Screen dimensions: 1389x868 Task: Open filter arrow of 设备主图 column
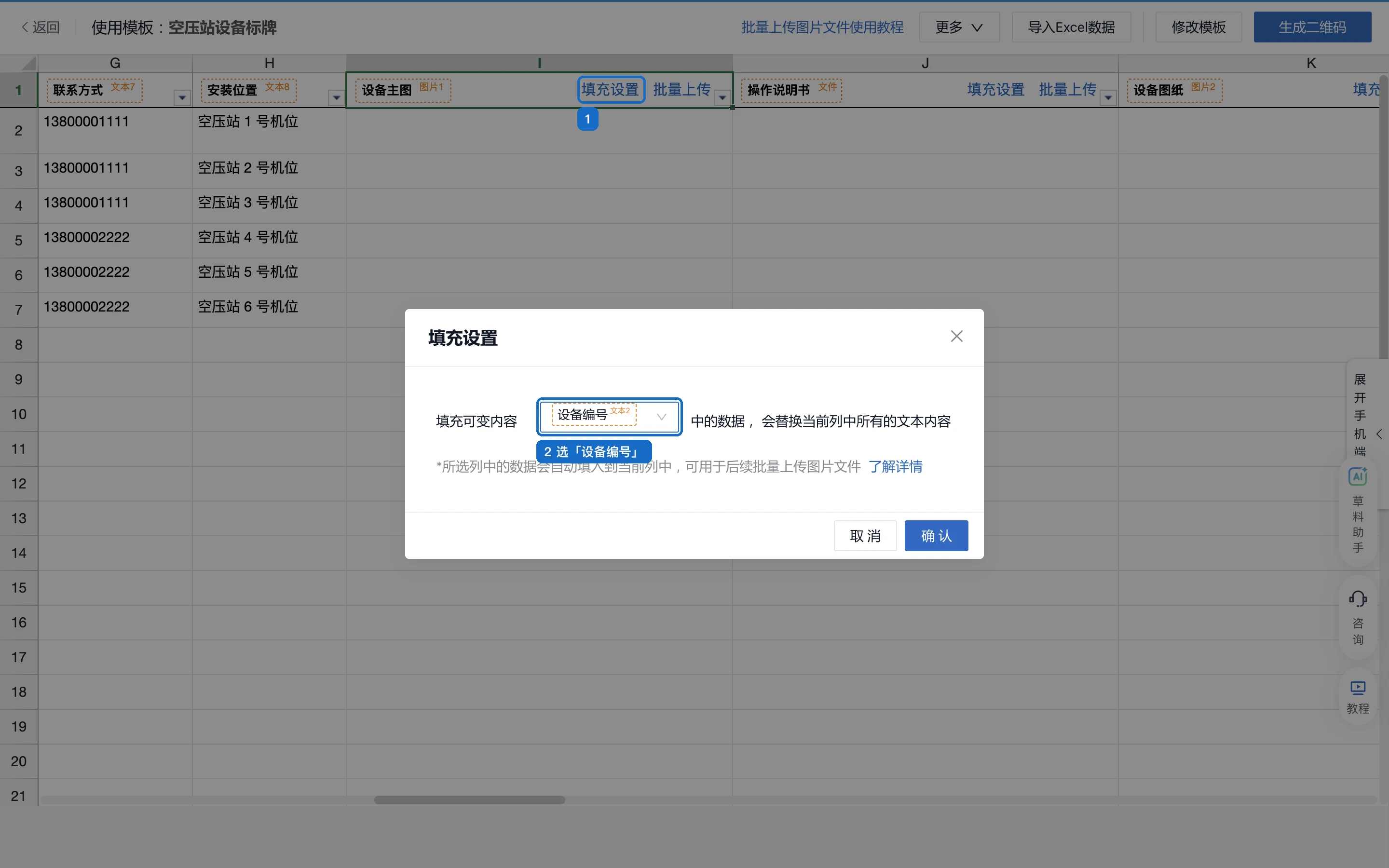[722, 97]
